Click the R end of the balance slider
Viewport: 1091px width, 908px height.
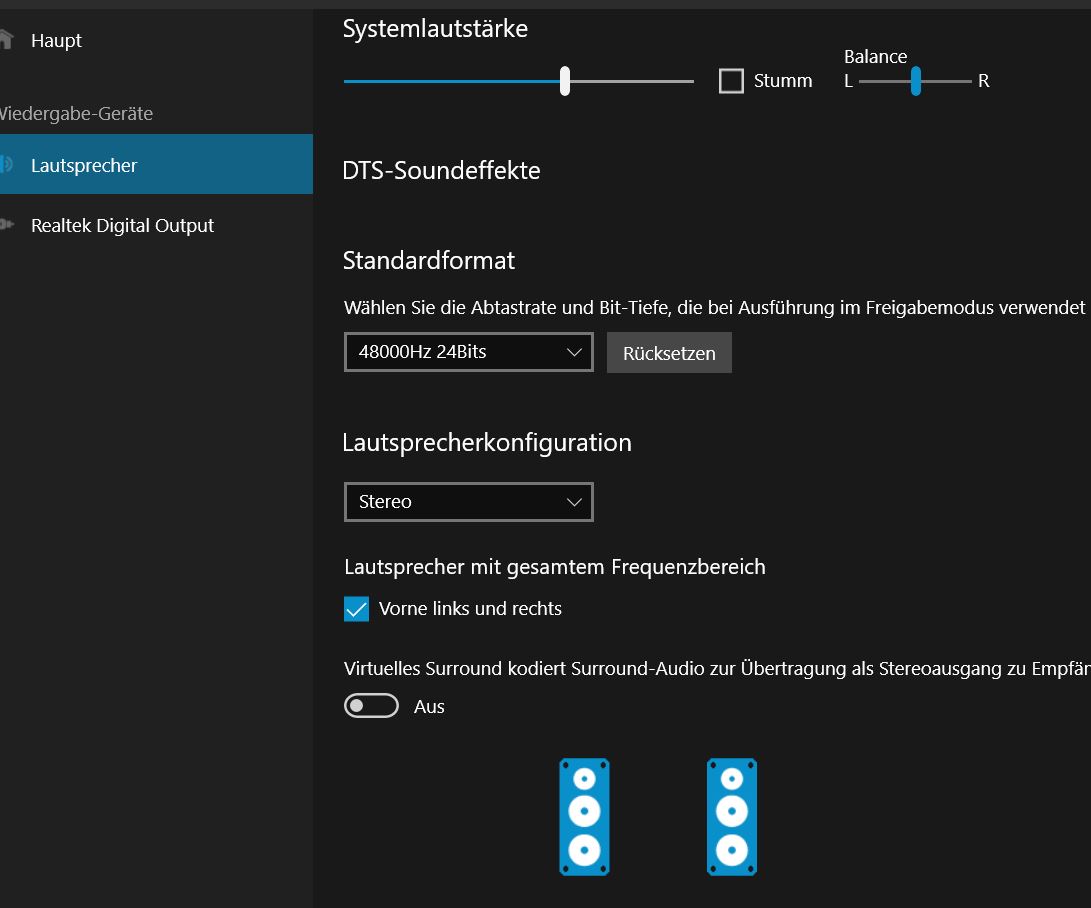(x=983, y=81)
